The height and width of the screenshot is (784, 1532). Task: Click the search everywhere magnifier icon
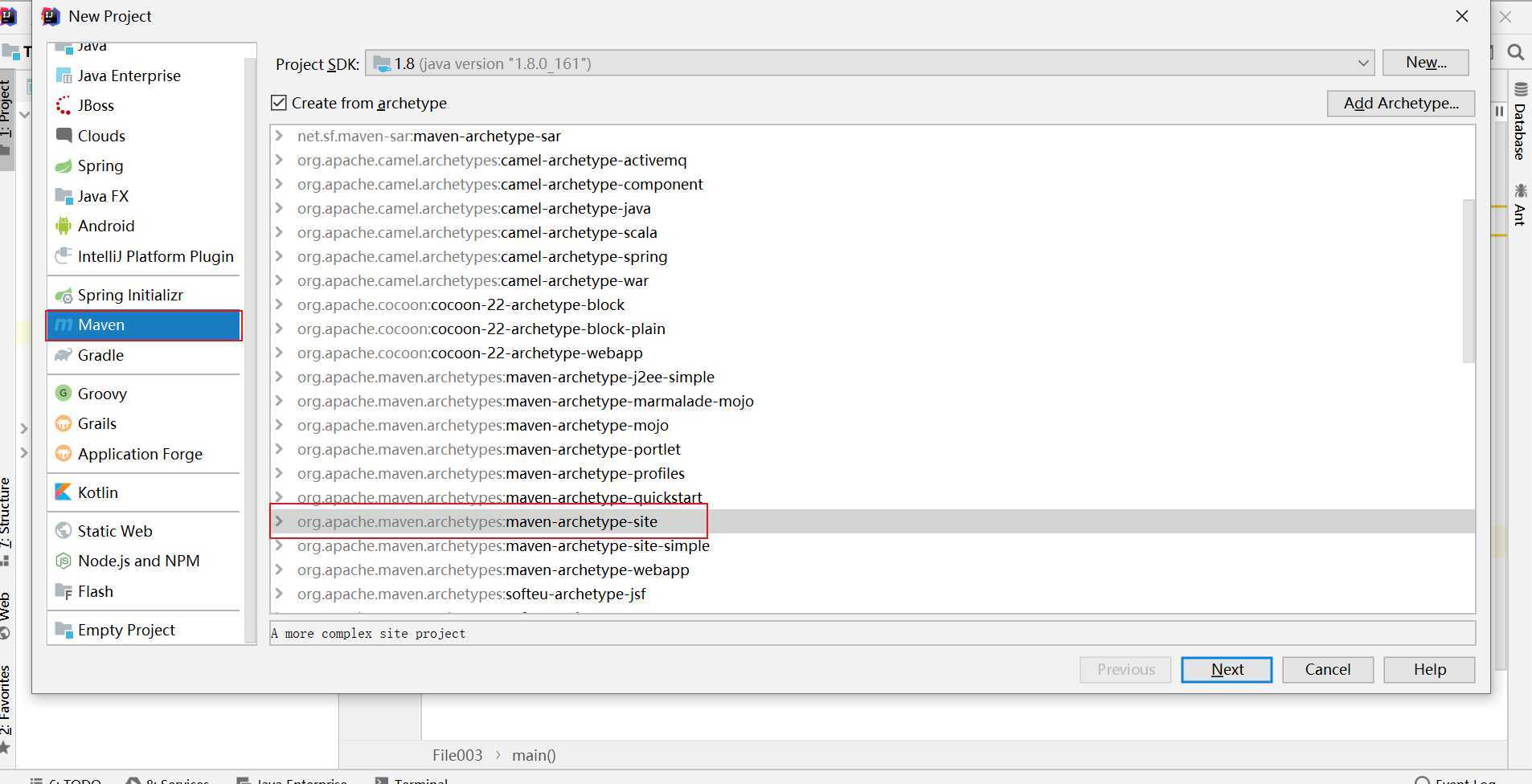click(1516, 52)
